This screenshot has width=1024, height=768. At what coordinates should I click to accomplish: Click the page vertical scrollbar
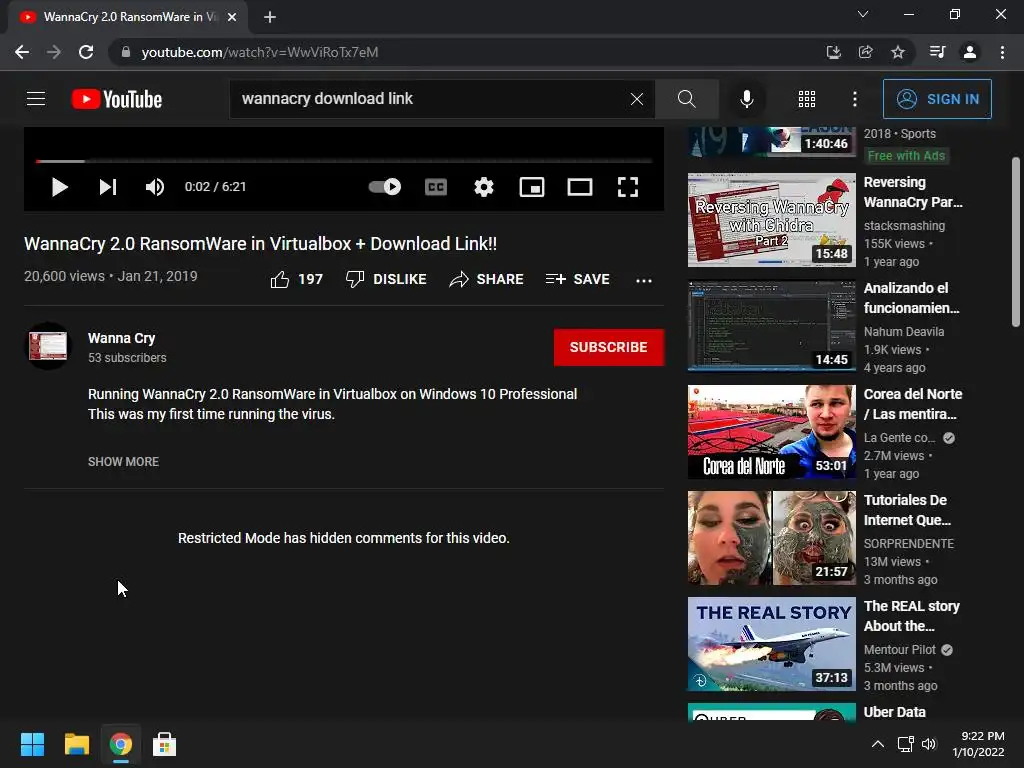point(1016,242)
